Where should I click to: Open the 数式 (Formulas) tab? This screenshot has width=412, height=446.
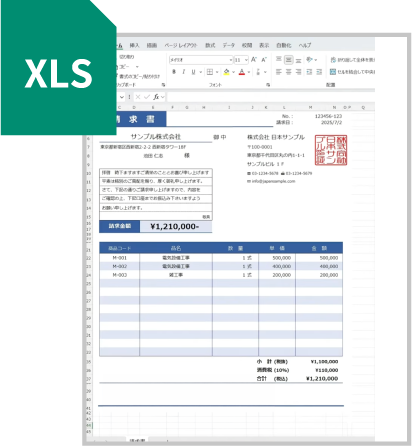[210, 45]
